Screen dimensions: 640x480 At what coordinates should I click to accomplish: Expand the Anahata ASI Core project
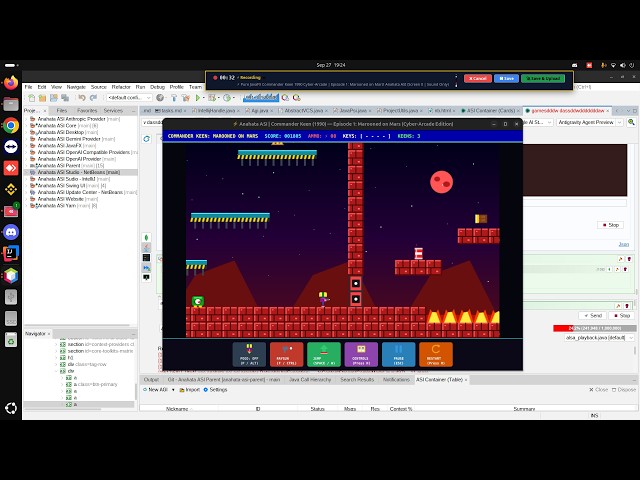[27, 126]
